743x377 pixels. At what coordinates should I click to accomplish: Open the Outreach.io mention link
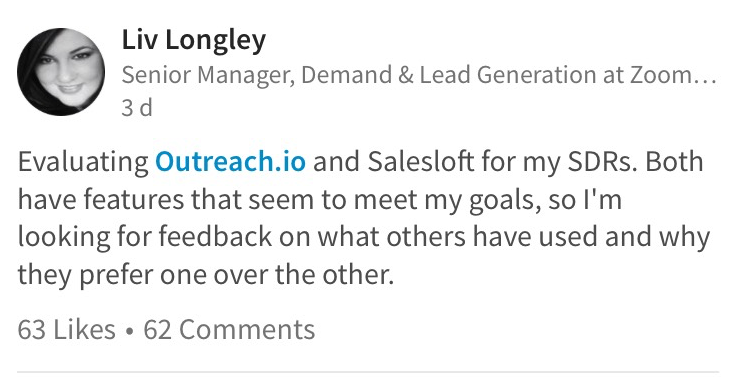pyautogui.click(x=230, y=162)
